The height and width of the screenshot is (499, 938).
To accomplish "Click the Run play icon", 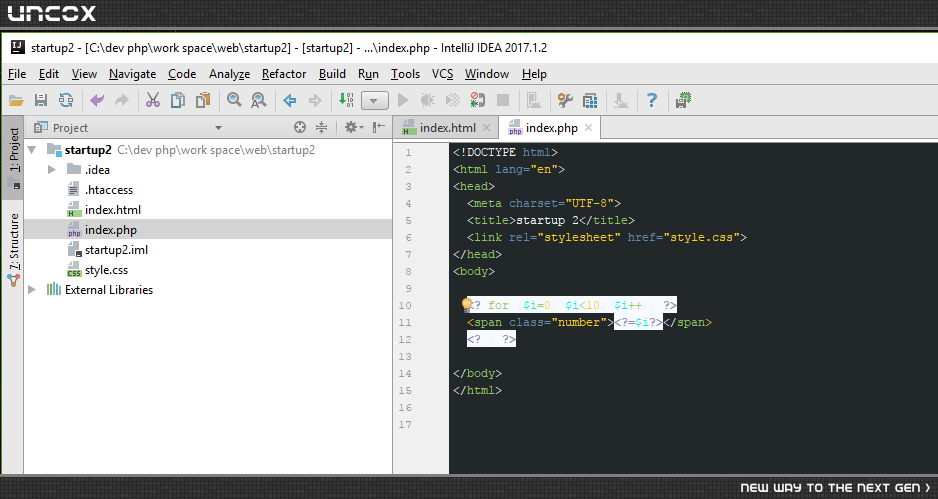I will click(403, 101).
